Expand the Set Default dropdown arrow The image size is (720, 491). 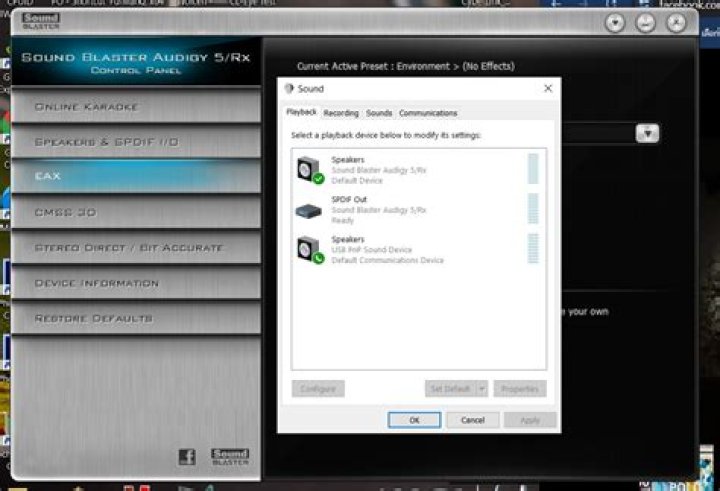pos(482,389)
